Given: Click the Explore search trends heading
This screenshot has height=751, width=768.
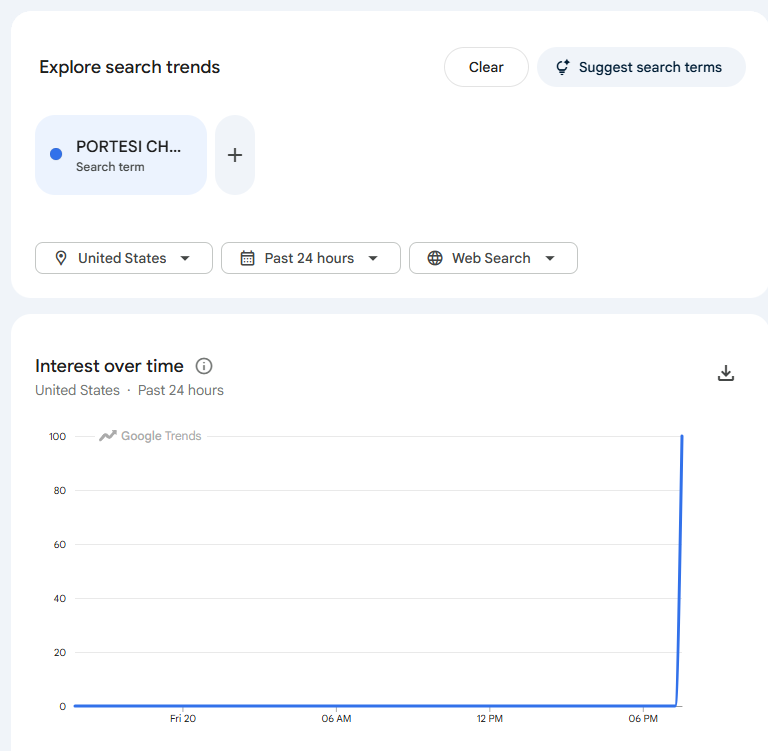Looking at the screenshot, I should [130, 67].
